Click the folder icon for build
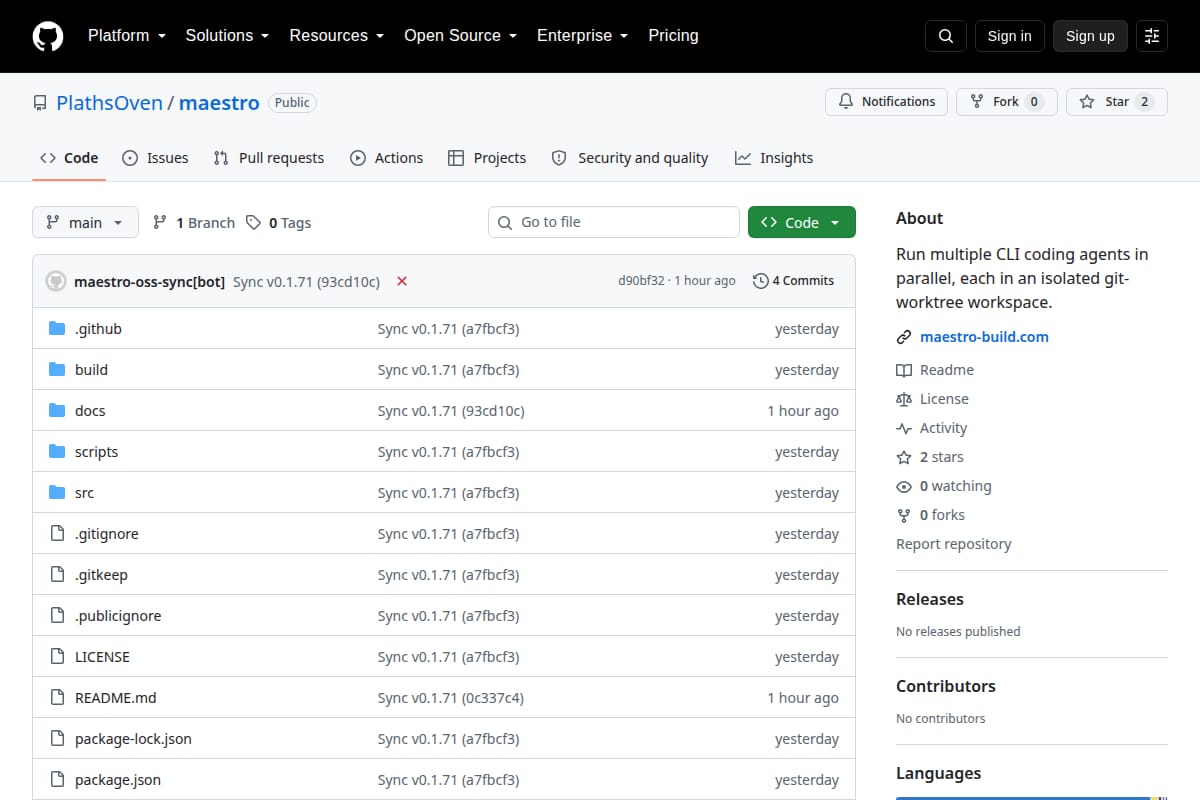Viewport: 1200px width, 800px height. (x=57, y=370)
